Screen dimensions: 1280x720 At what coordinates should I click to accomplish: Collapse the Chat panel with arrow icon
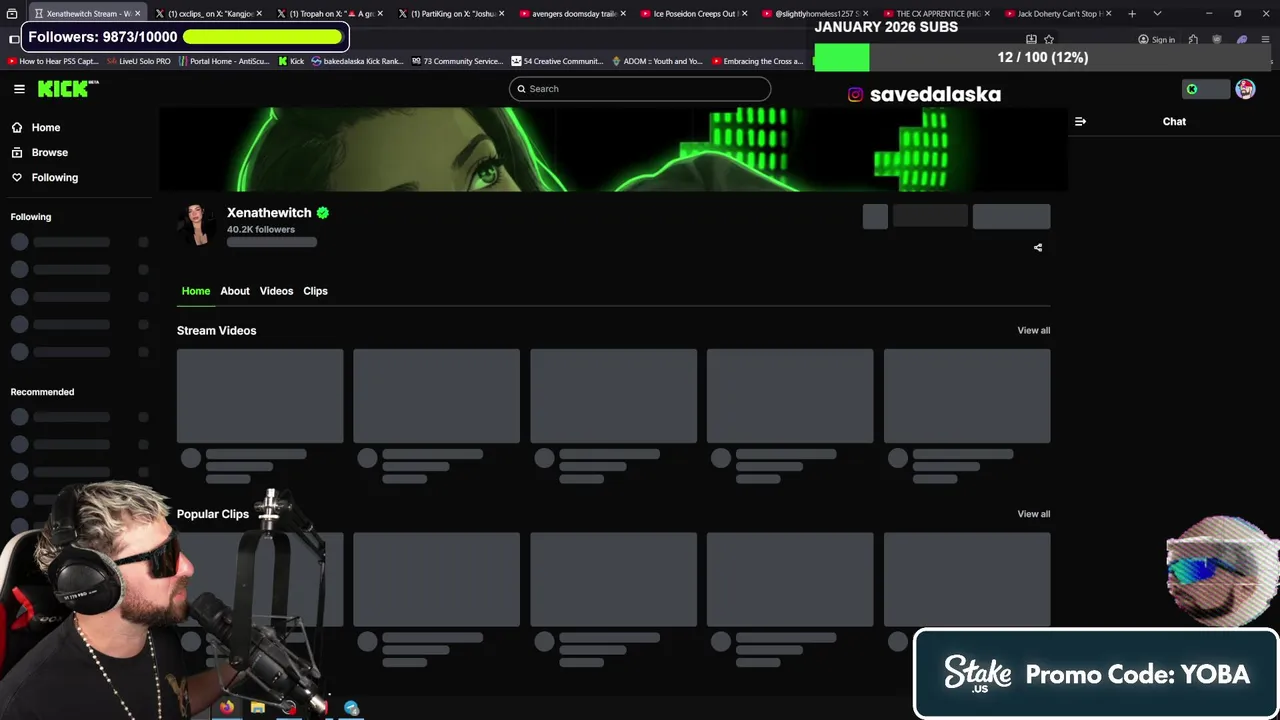click(1080, 122)
